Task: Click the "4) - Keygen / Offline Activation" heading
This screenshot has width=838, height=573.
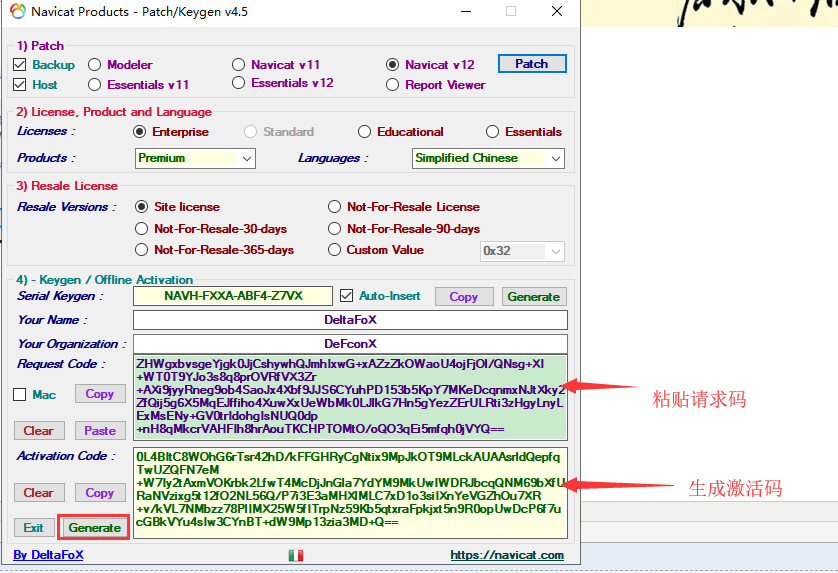Action: (104, 280)
